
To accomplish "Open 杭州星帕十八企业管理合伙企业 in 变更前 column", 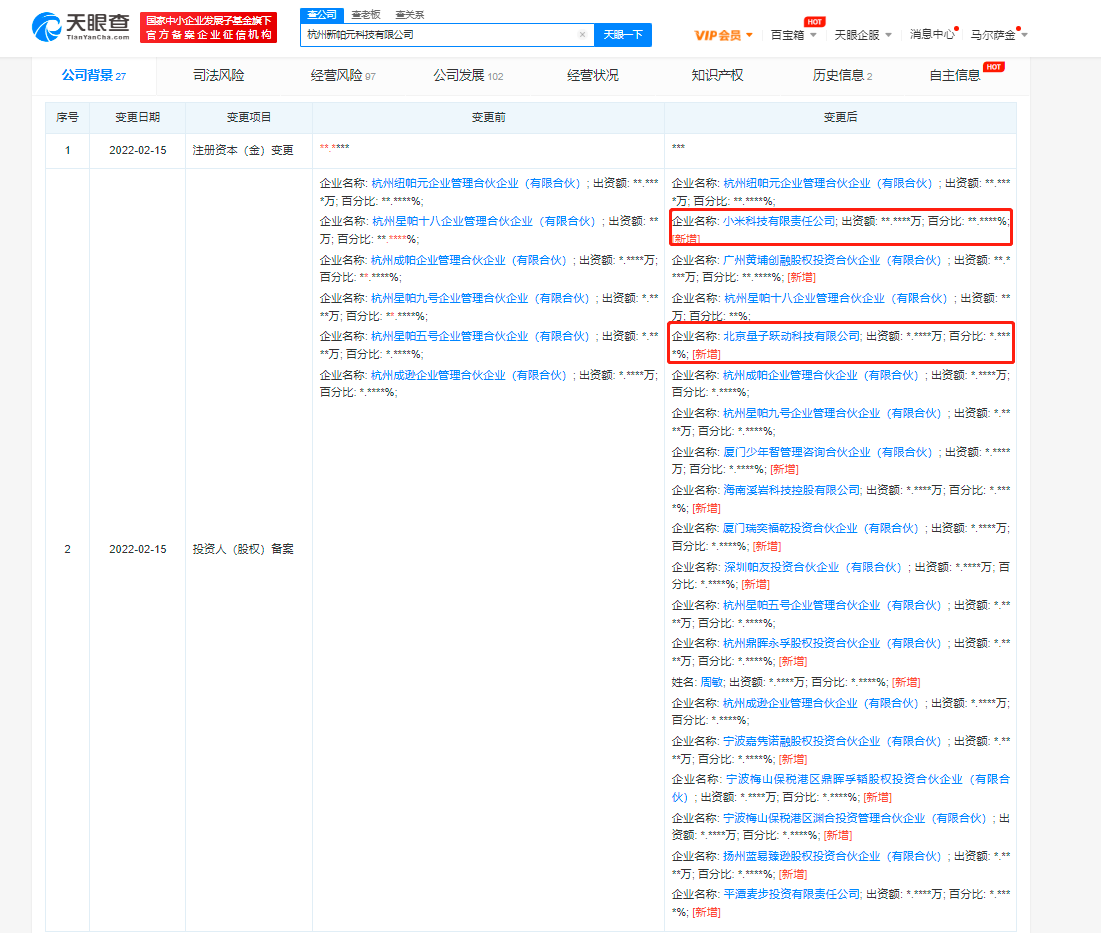I will click(483, 221).
